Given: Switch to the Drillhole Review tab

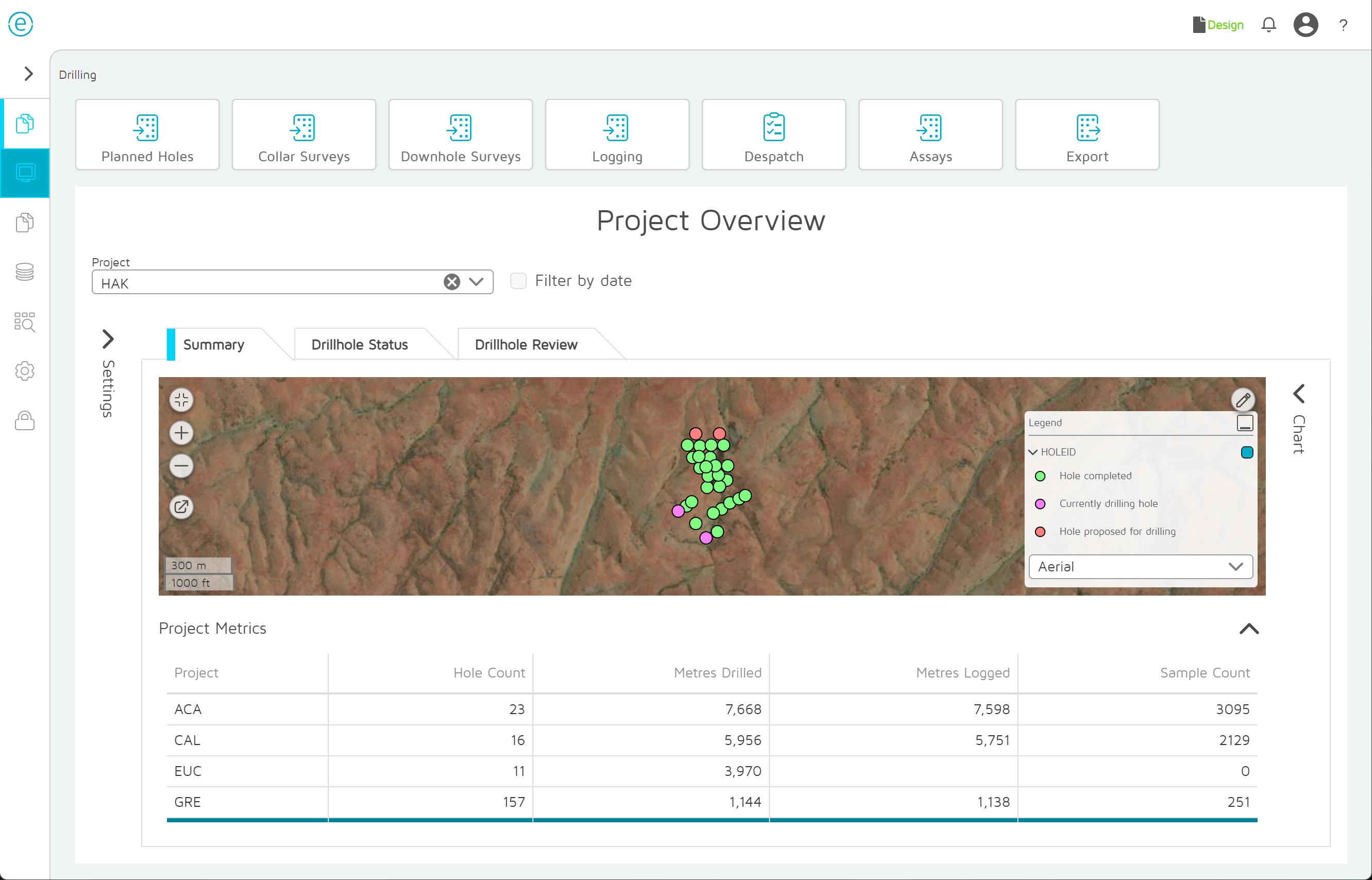Looking at the screenshot, I should tap(526, 345).
